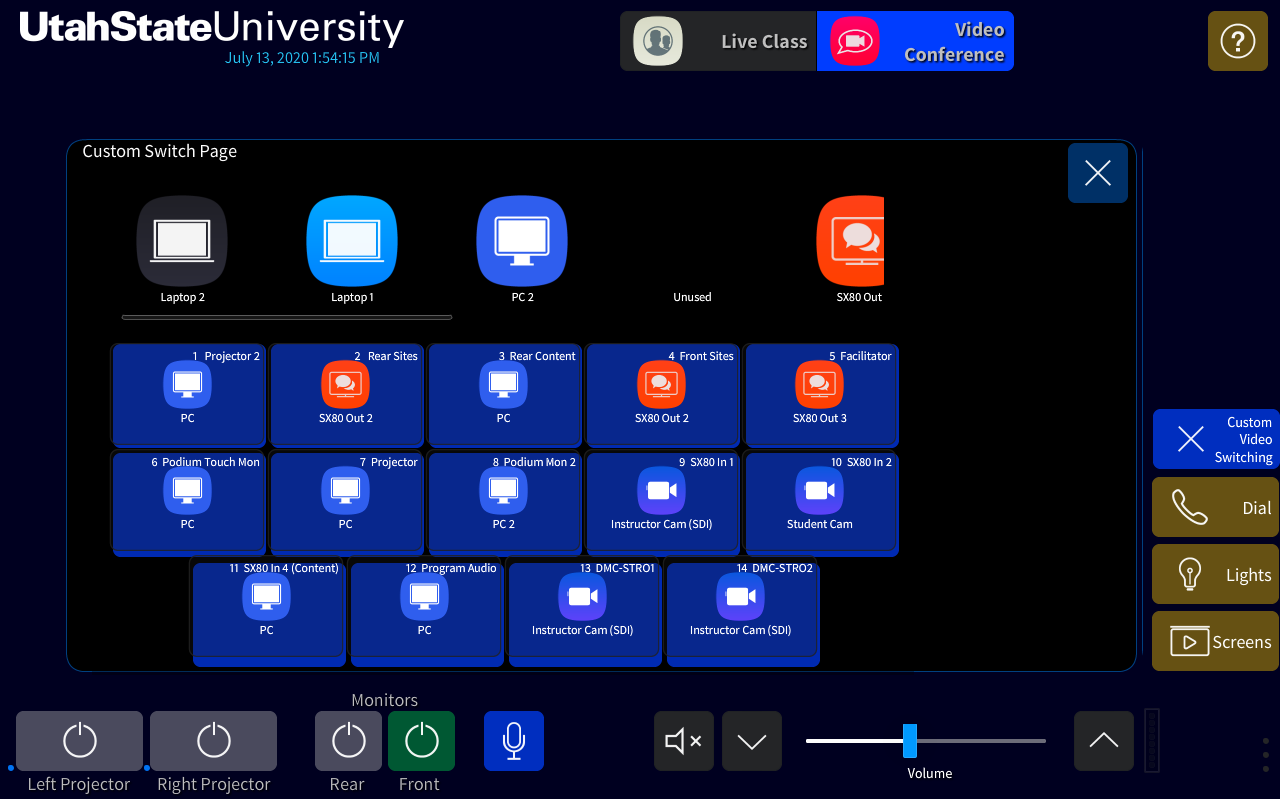Turn off the Front monitor
The height and width of the screenshot is (802, 1281).
421,741
